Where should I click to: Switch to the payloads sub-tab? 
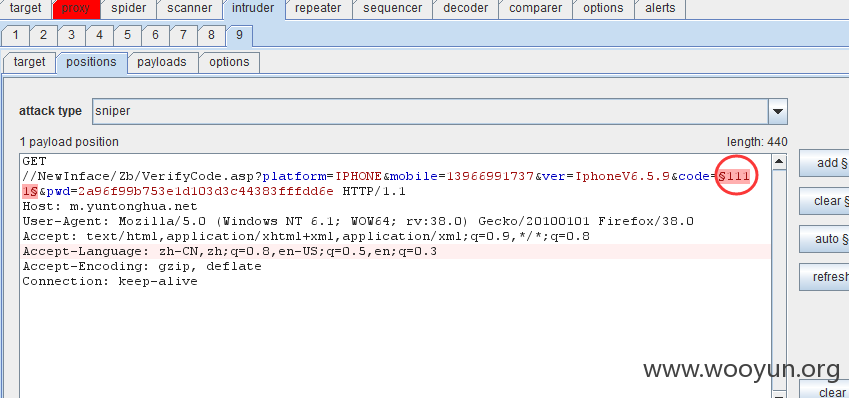click(162, 62)
